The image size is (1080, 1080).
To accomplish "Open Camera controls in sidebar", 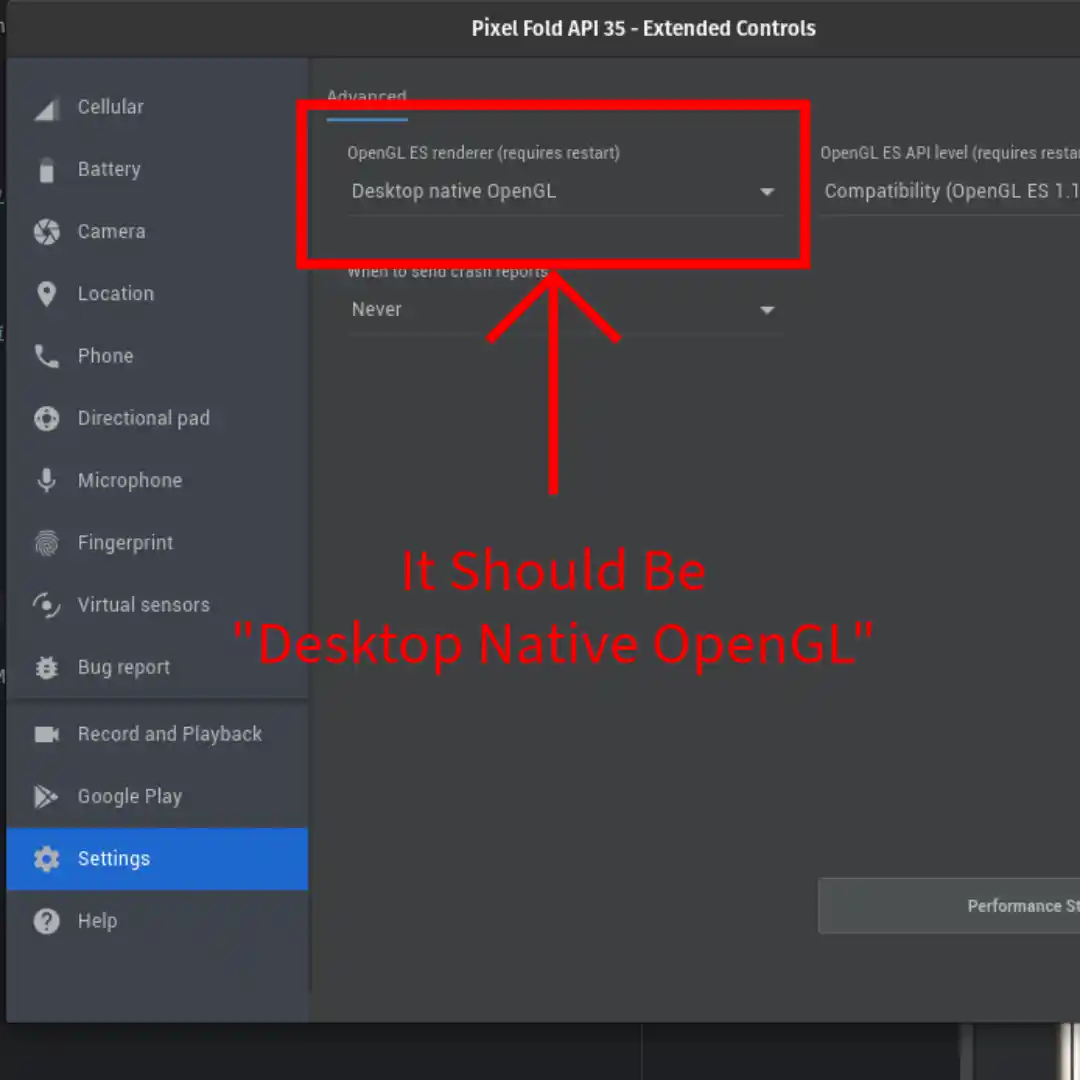I will 157,231.
